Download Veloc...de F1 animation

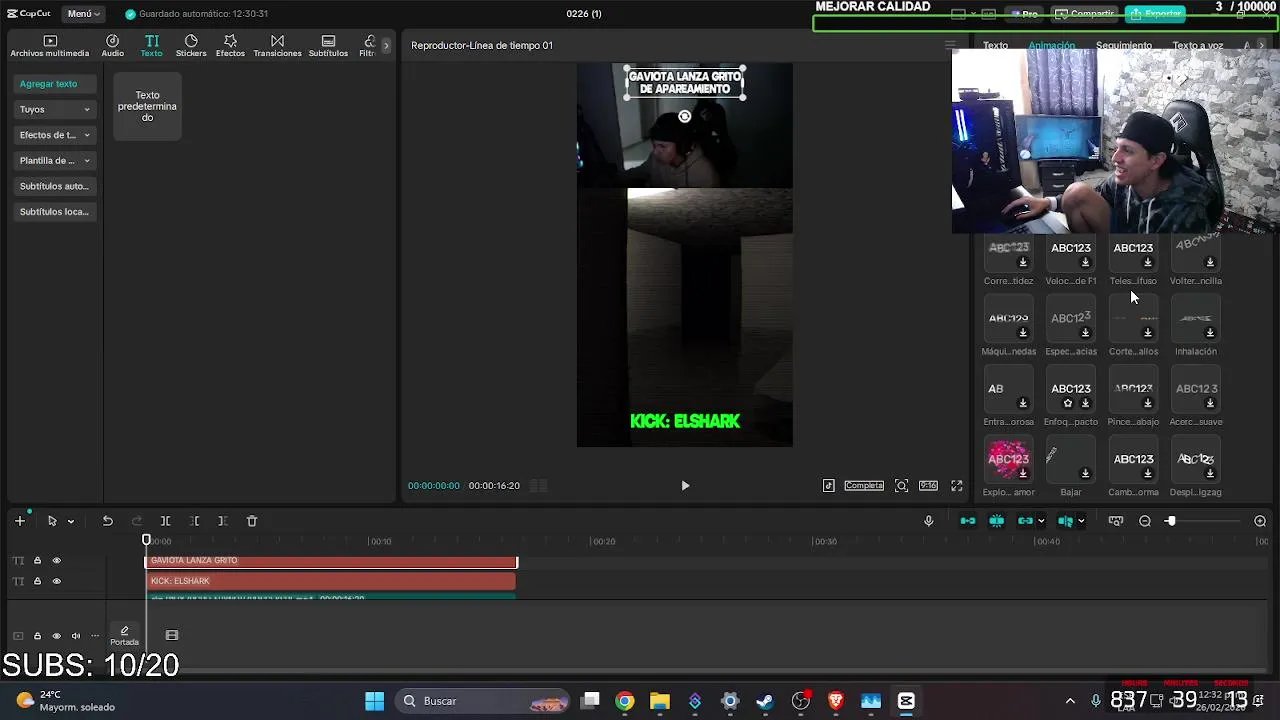[x=1085, y=263]
